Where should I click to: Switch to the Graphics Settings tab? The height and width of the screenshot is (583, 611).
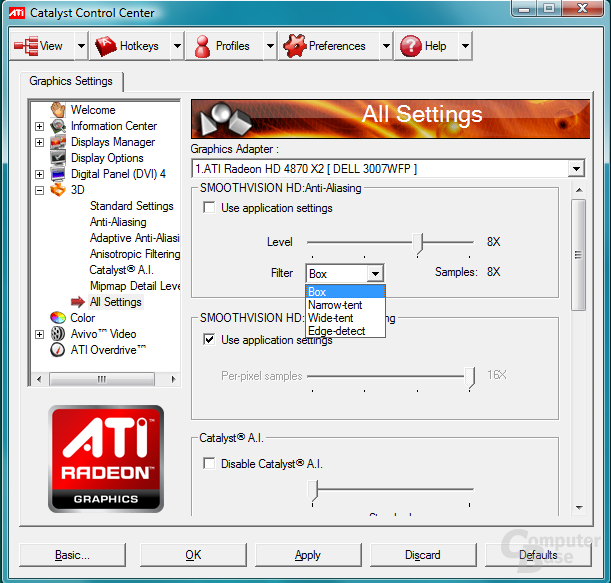[71, 81]
